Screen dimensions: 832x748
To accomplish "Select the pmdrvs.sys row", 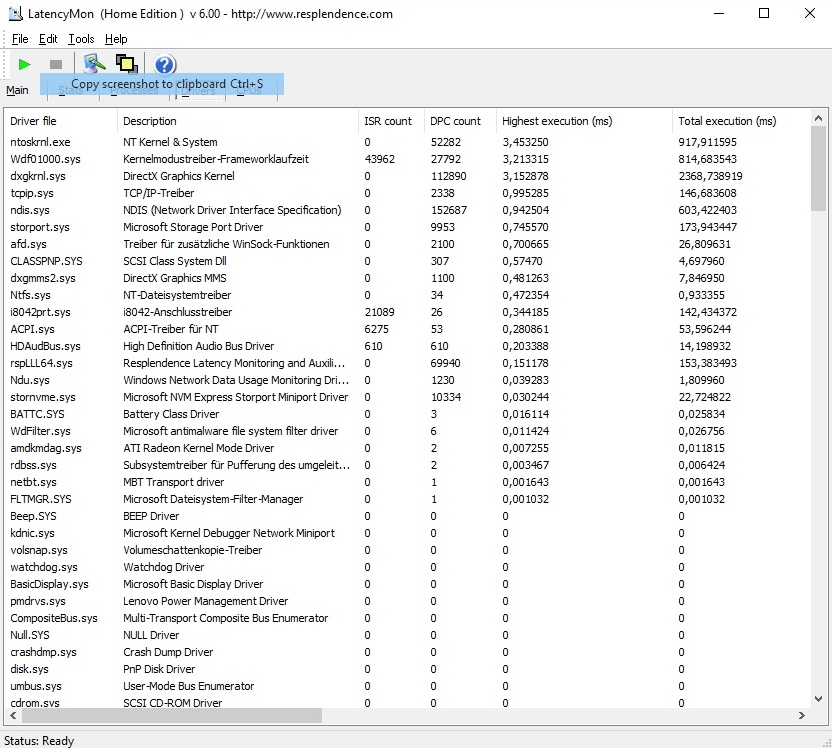I will click(408, 601).
